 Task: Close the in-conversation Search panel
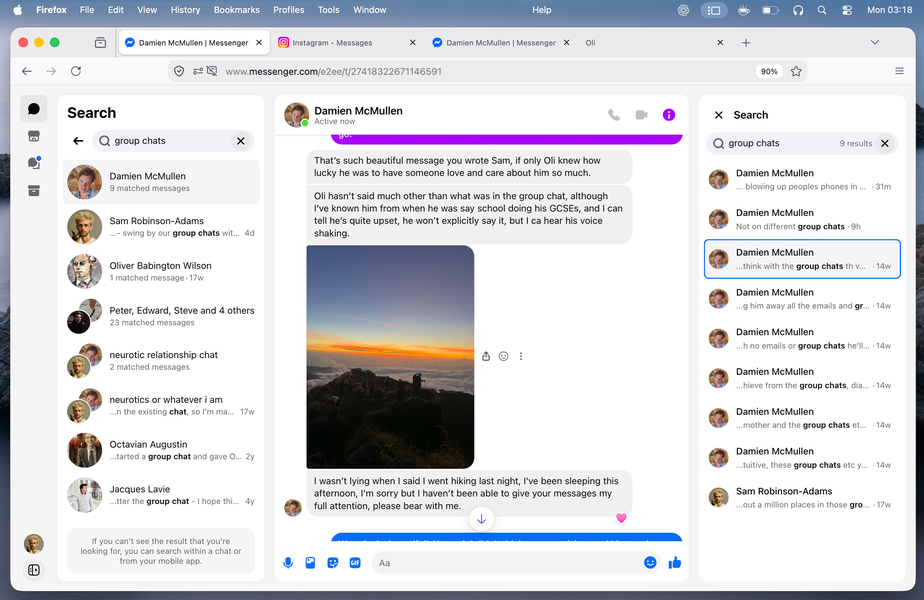(718, 115)
